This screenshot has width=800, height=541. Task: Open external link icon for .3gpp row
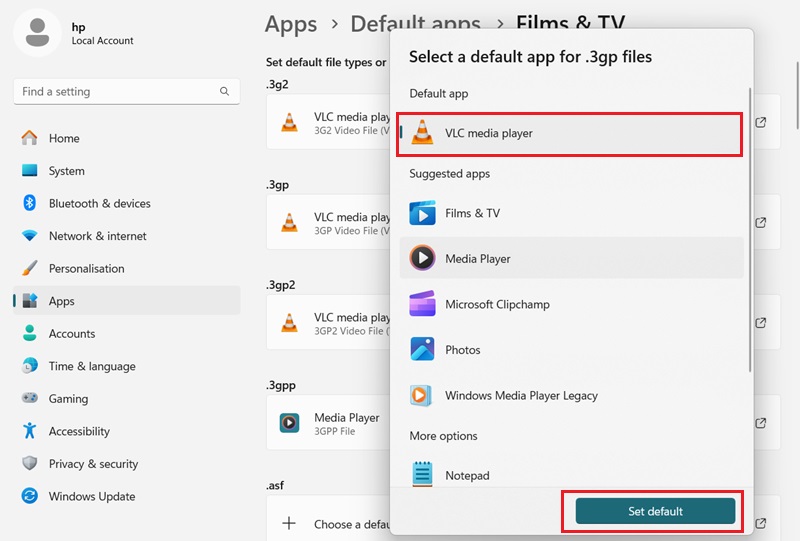[x=761, y=423]
